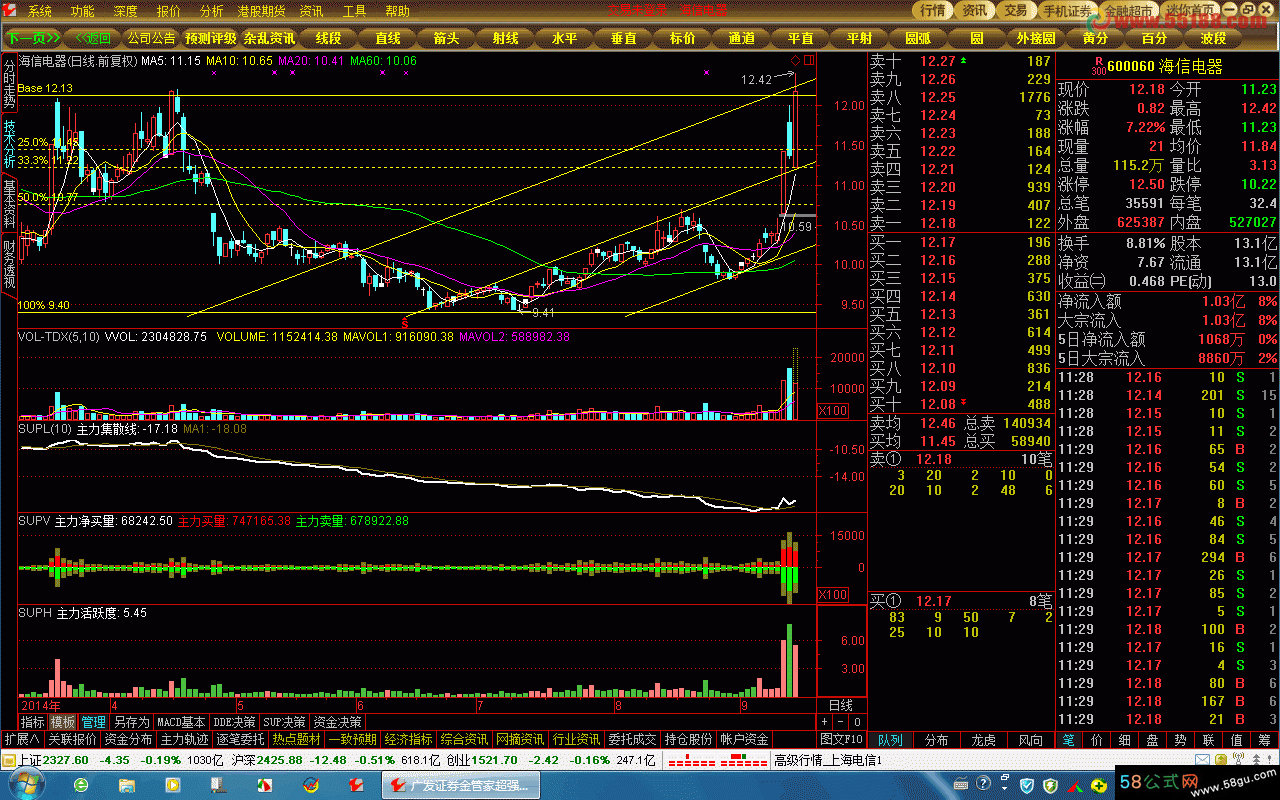Switch to 行情 quotes mode

932,10
